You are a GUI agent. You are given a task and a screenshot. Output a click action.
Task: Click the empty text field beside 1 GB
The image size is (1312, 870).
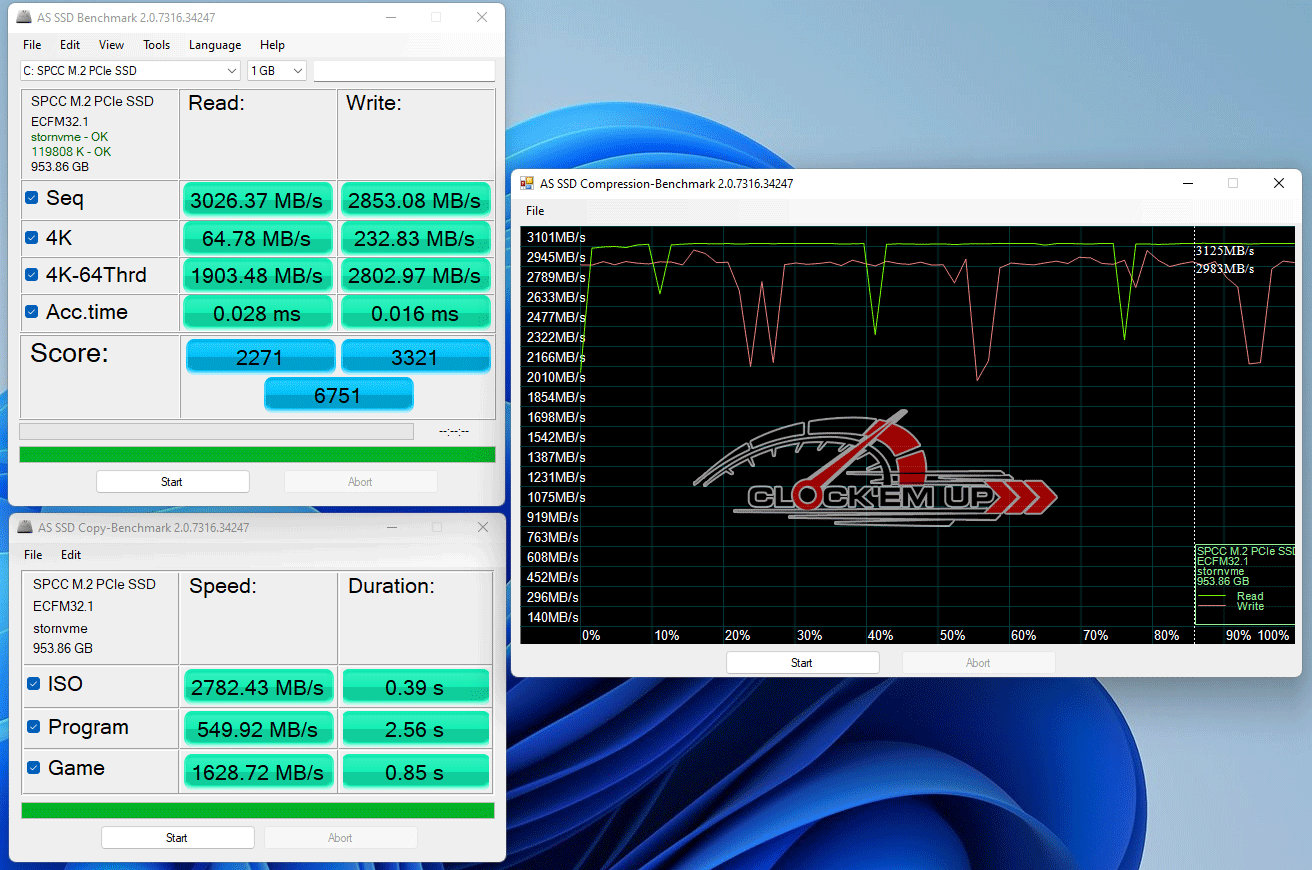point(404,71)
